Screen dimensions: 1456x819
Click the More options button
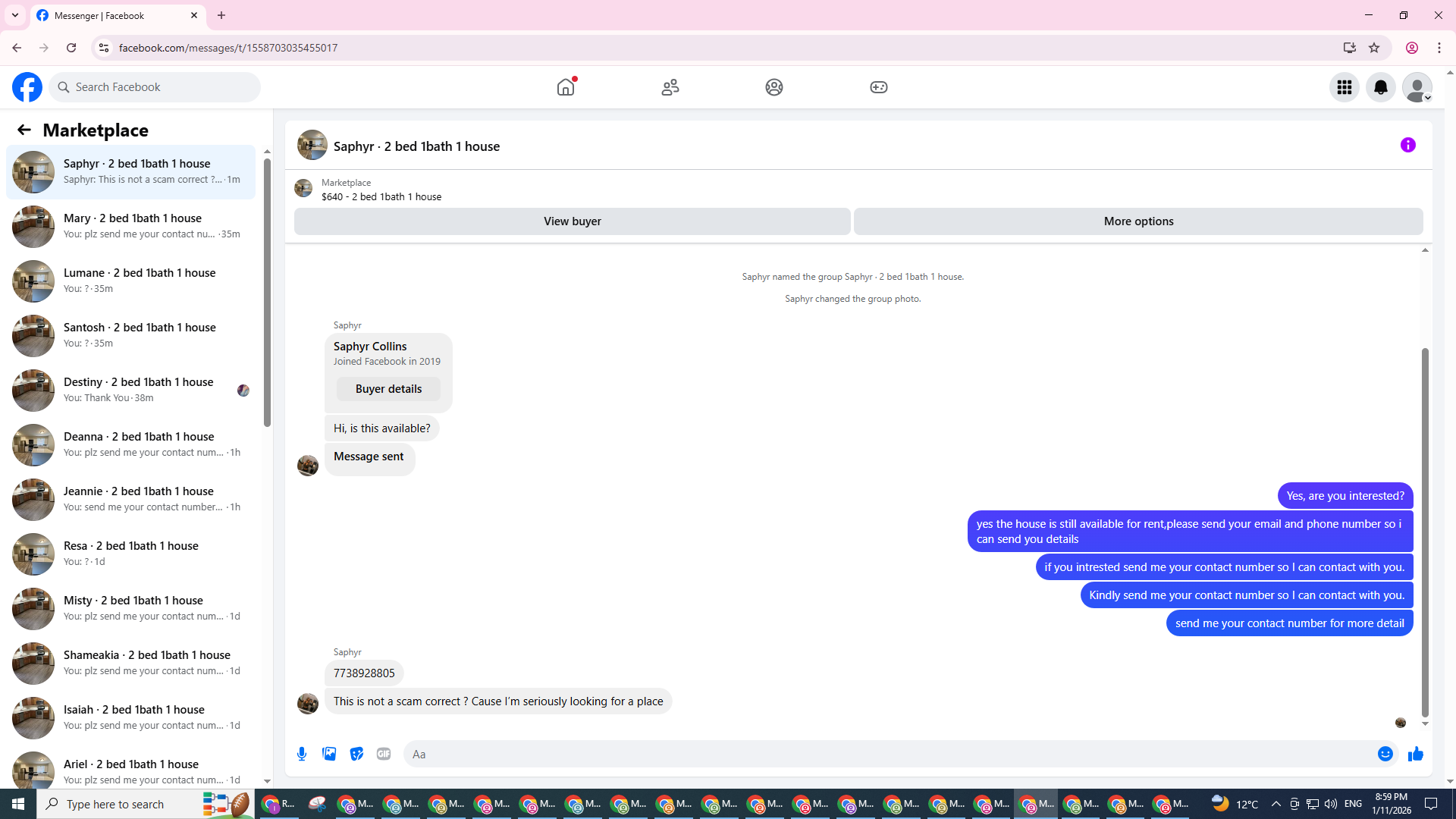point(1138,221)
